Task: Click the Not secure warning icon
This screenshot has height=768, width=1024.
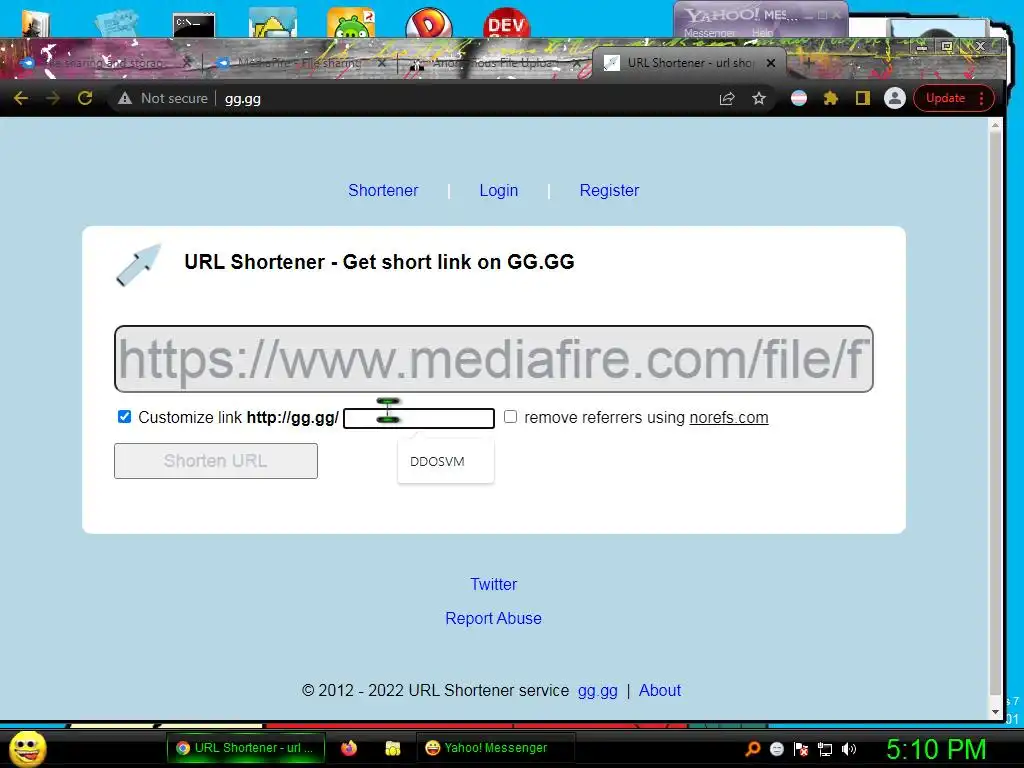Action: pyautogui.click(x=125, y=99)
